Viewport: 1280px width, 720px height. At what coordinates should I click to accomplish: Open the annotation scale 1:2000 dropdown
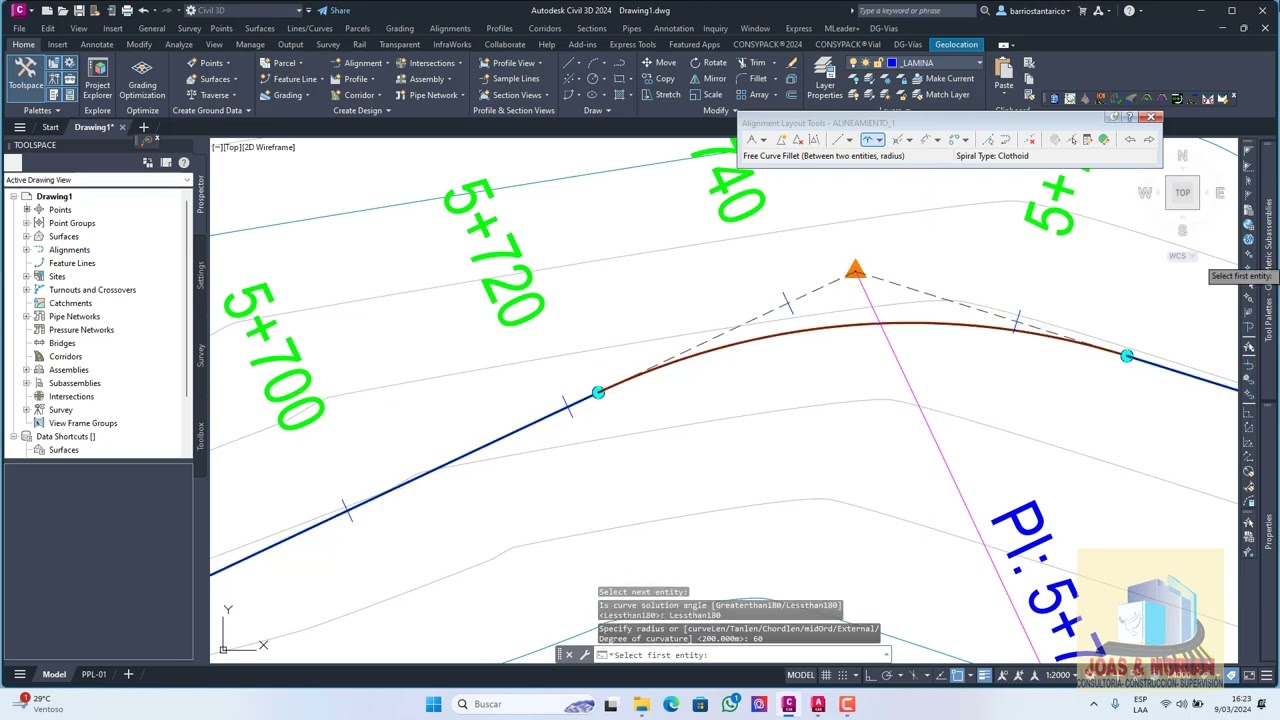coord(1063,675)
